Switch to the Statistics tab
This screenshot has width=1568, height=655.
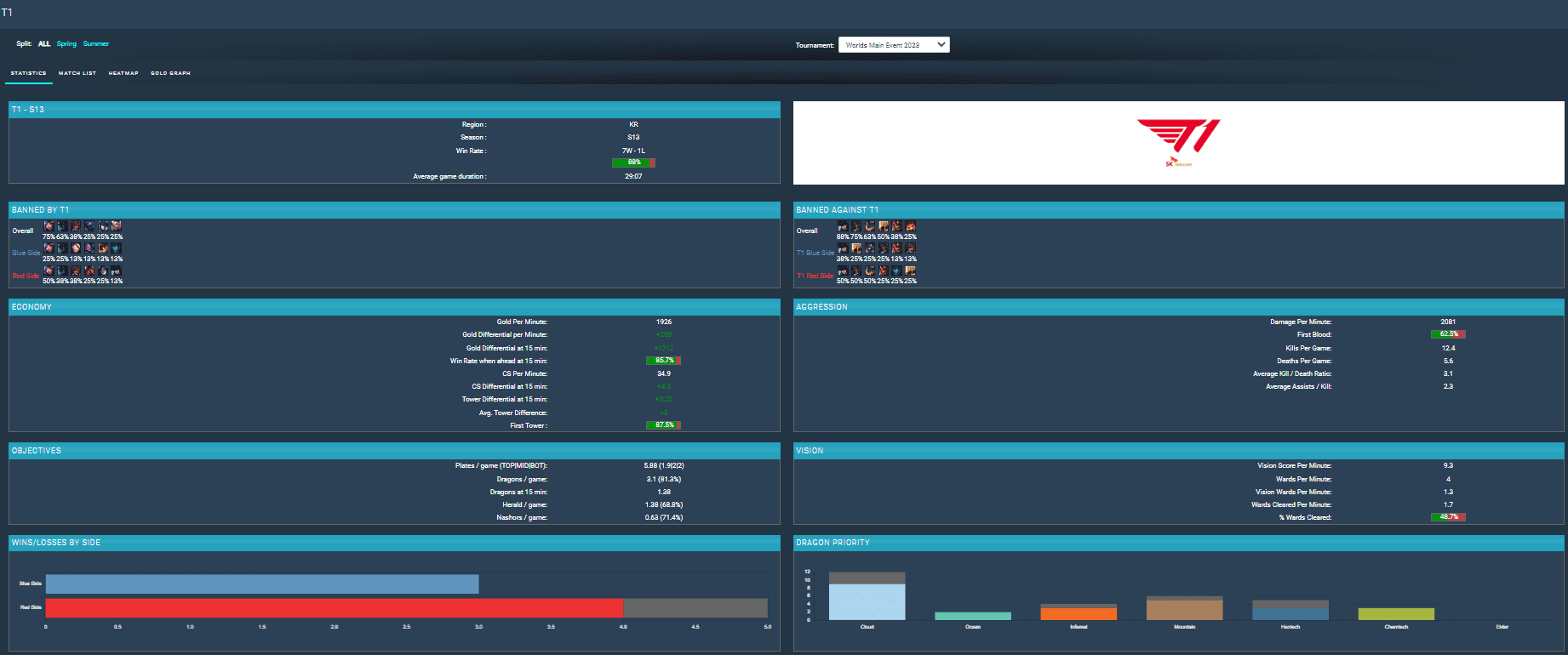point(29,73)
